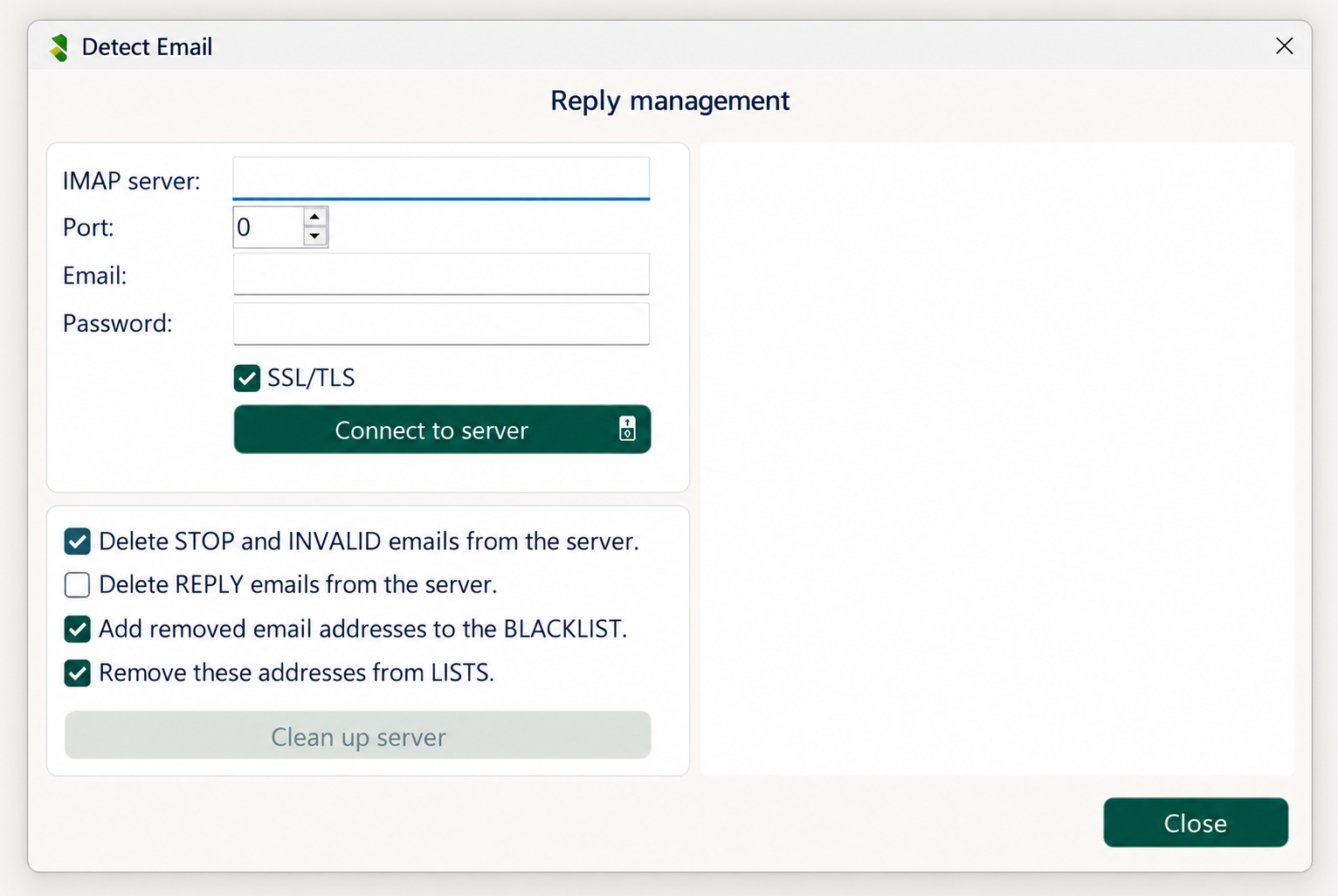
Task: Focus the IMAP server input field
Action: click(441, 178)
